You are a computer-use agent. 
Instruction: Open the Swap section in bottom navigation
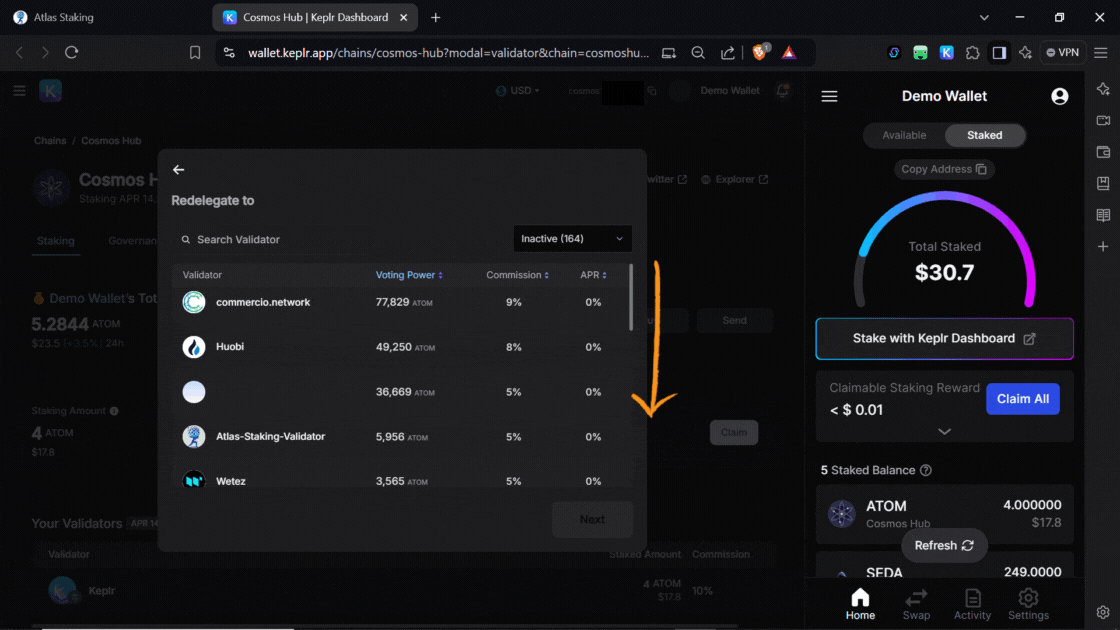click(x=916, y=603)
